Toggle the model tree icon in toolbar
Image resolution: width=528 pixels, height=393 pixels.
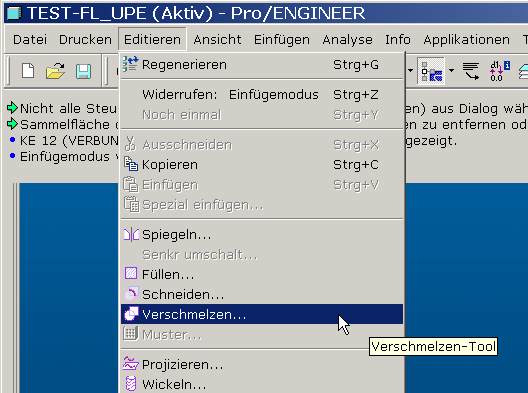tap(431, 71)
